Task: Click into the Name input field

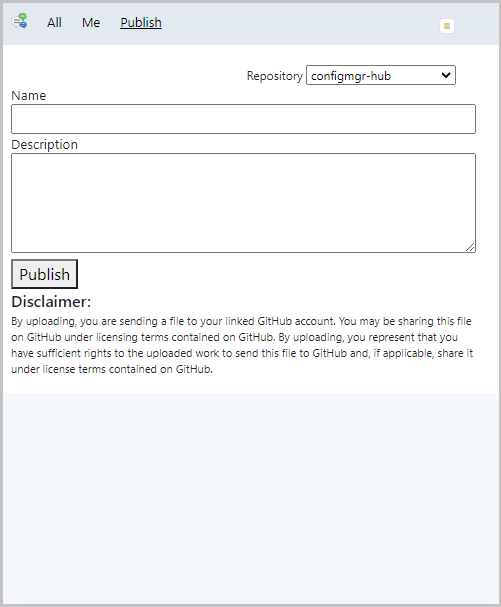Action: click(x=243, y=119)
